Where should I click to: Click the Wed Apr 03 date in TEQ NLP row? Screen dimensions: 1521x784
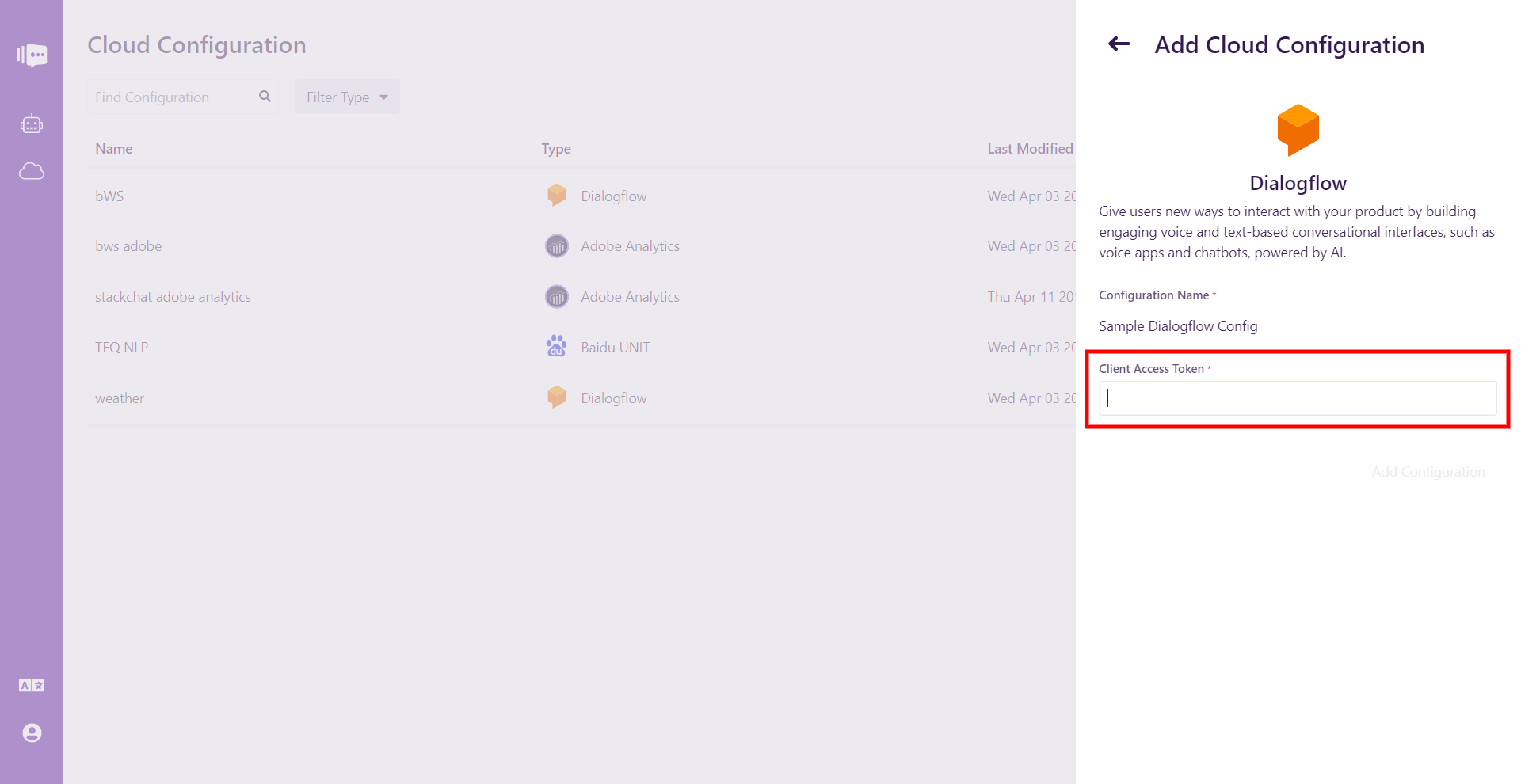[1031, 348]
